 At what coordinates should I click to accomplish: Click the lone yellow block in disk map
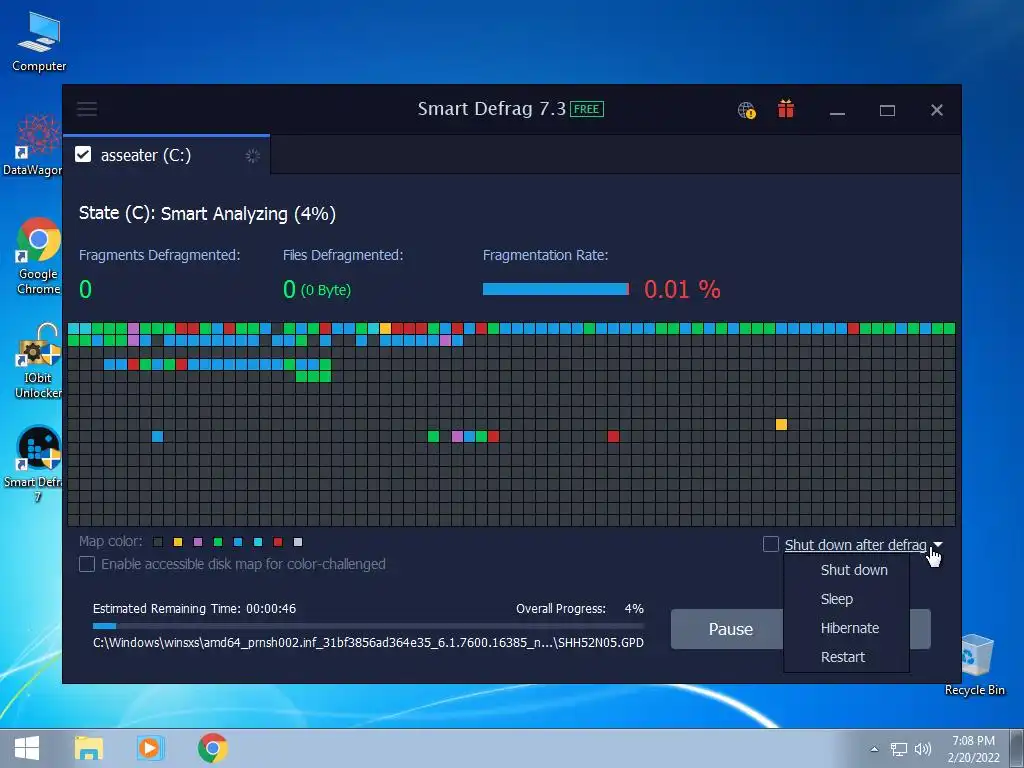[x=781, y=424]
